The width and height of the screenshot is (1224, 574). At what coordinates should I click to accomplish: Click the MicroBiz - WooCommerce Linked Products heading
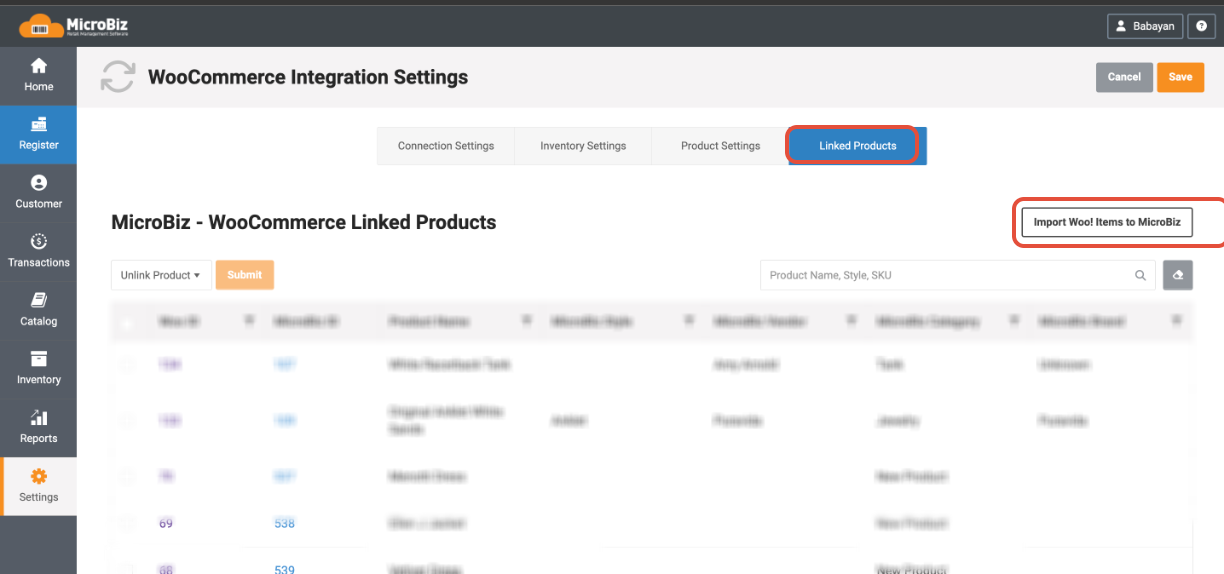click(304, 222)
